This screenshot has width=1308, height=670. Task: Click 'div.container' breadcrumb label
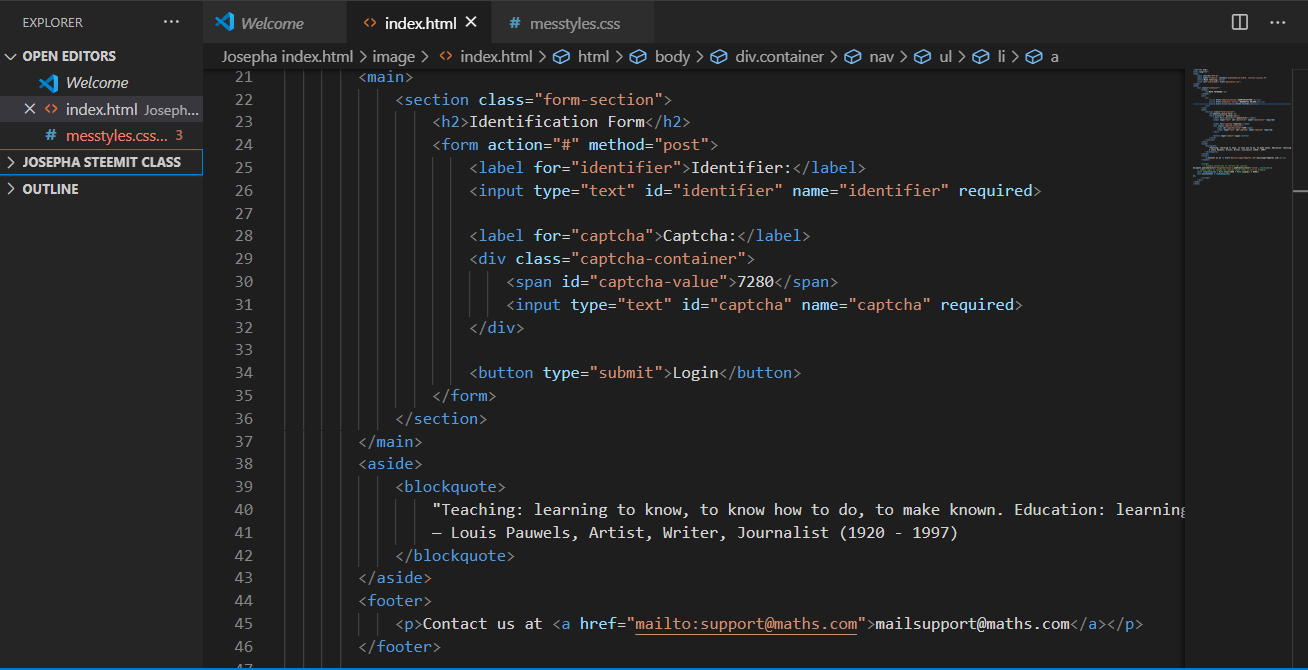point(780,57)
